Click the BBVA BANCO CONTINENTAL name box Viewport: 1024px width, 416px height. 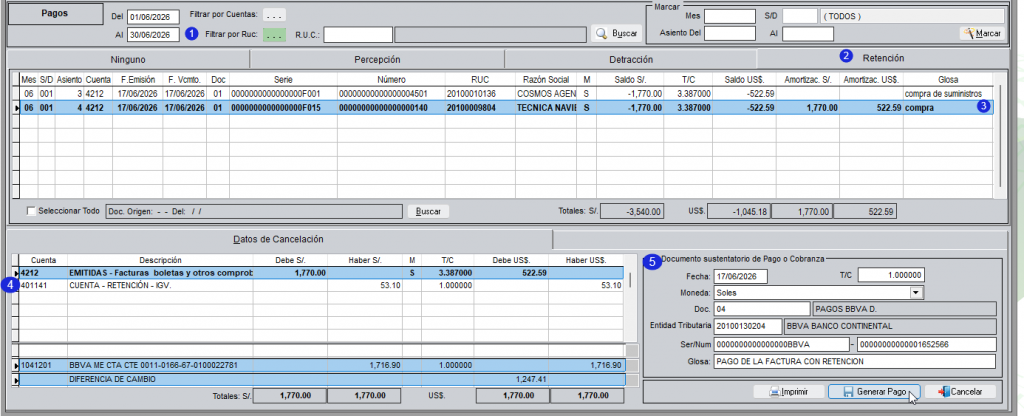889,326
